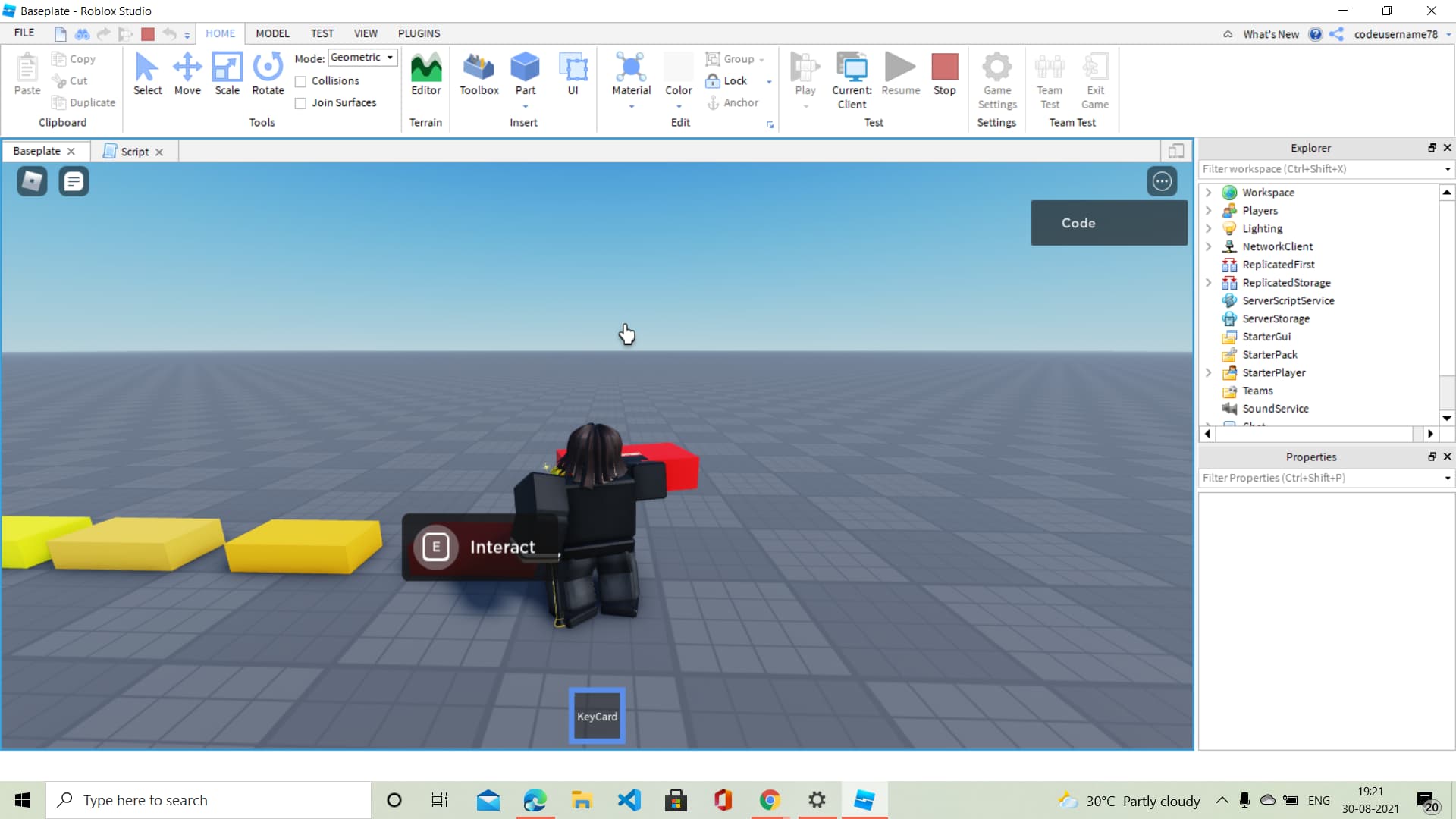Select the Select tool in the ribbon

tap(147, 74)
